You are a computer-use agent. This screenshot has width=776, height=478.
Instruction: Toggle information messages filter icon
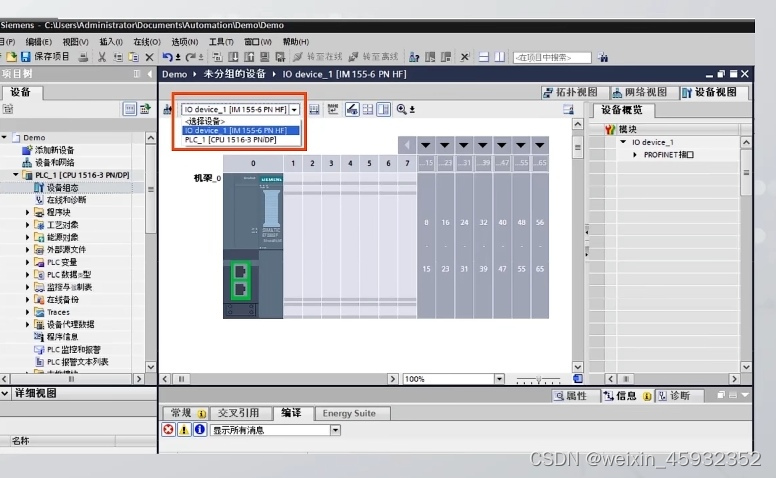[200, 430]
